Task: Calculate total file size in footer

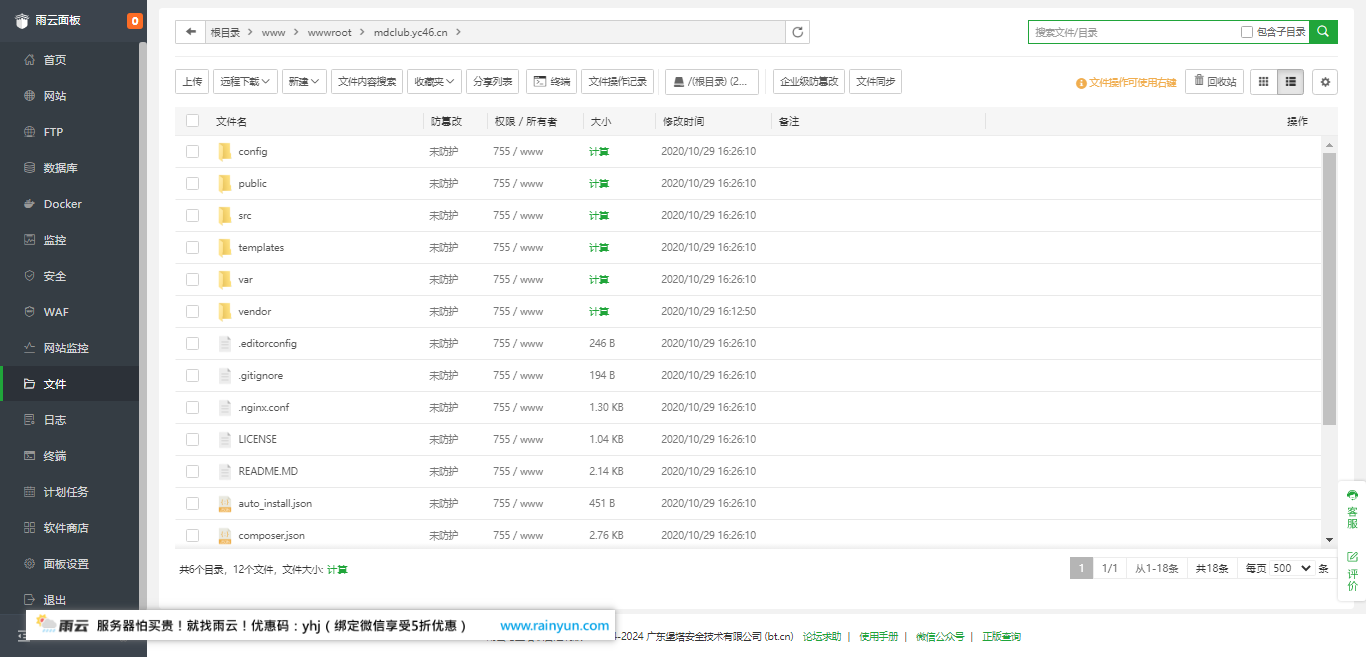Action: 337,569
